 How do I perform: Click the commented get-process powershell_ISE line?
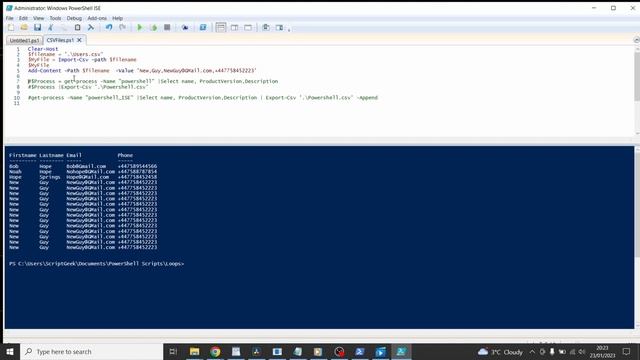tap(203, 98)
